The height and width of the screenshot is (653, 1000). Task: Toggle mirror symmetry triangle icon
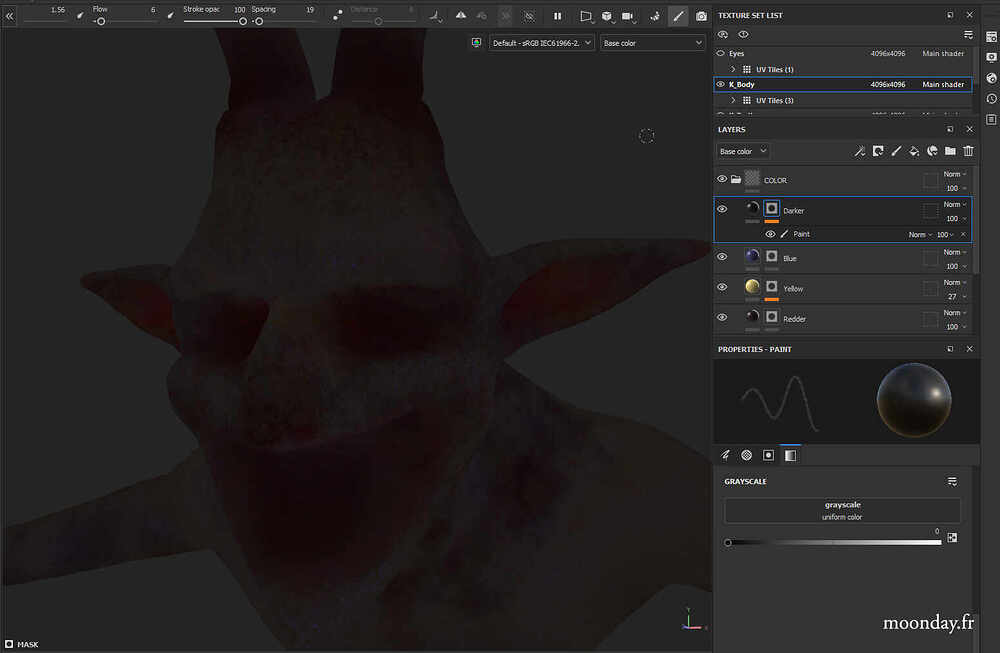460,15
